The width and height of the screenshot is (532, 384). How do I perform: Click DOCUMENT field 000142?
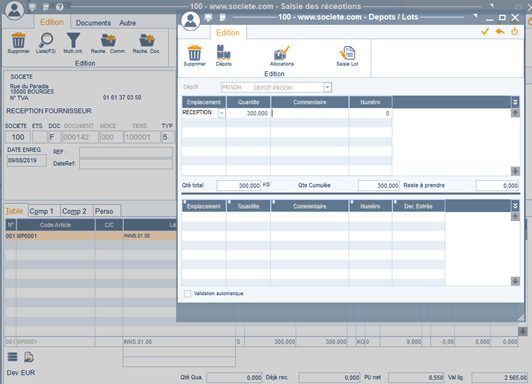pyautogui.click(x=80, y=137)
